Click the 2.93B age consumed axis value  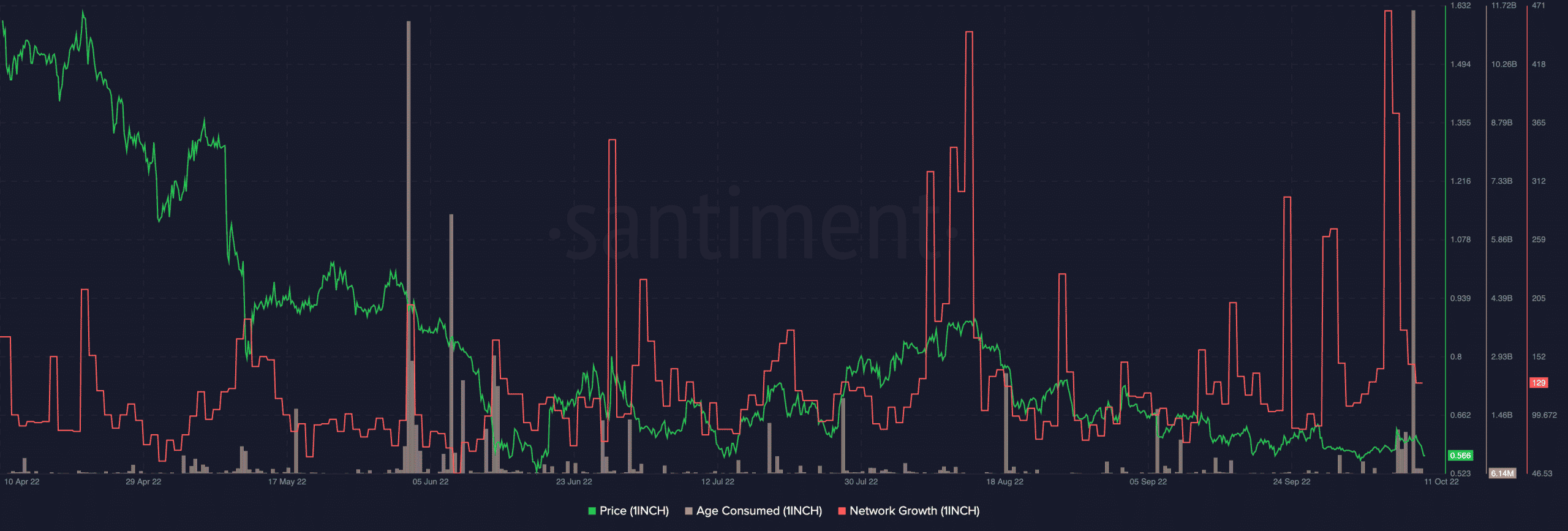pos(1502,356)
